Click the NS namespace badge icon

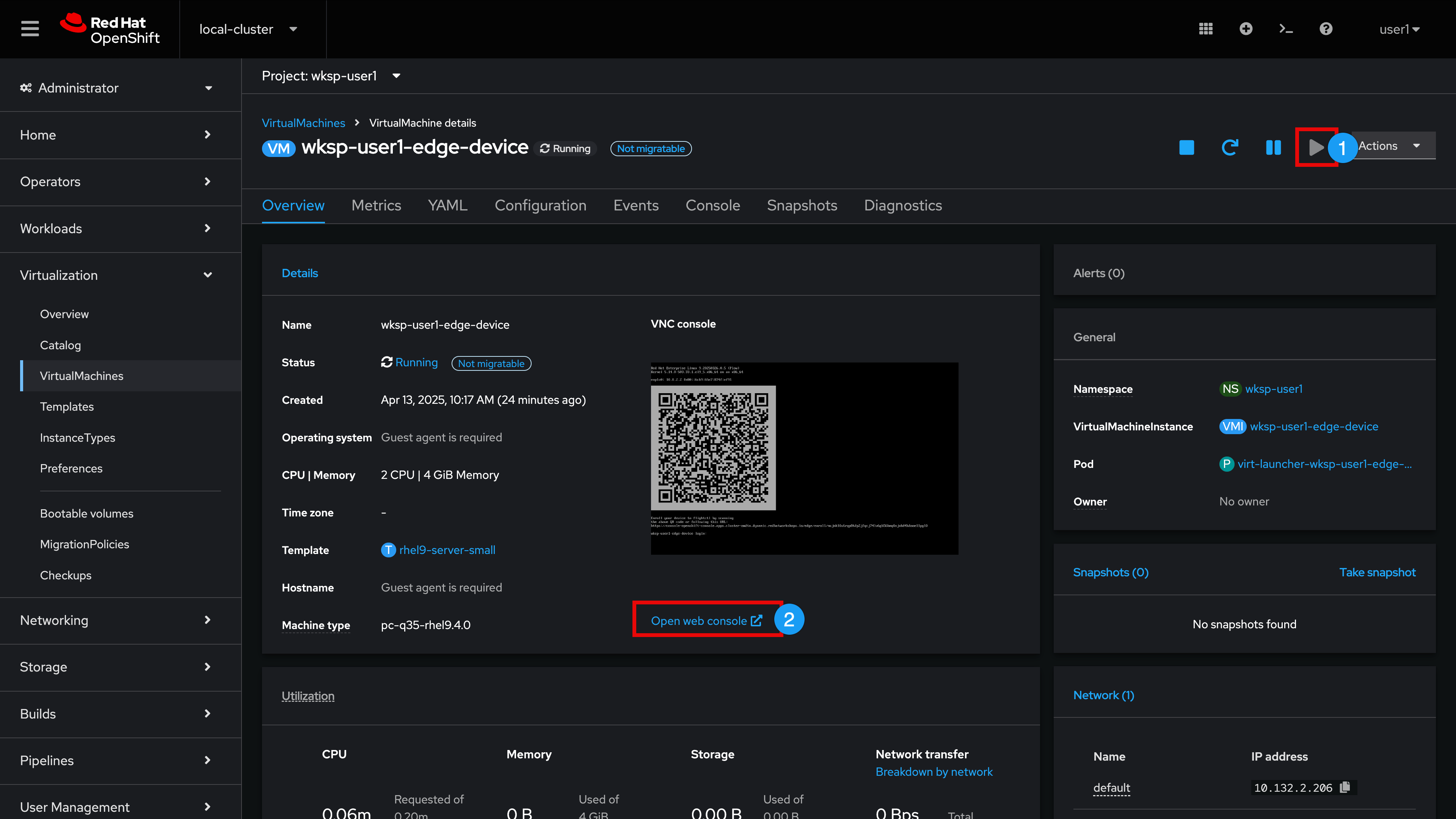click(1230, 389)
